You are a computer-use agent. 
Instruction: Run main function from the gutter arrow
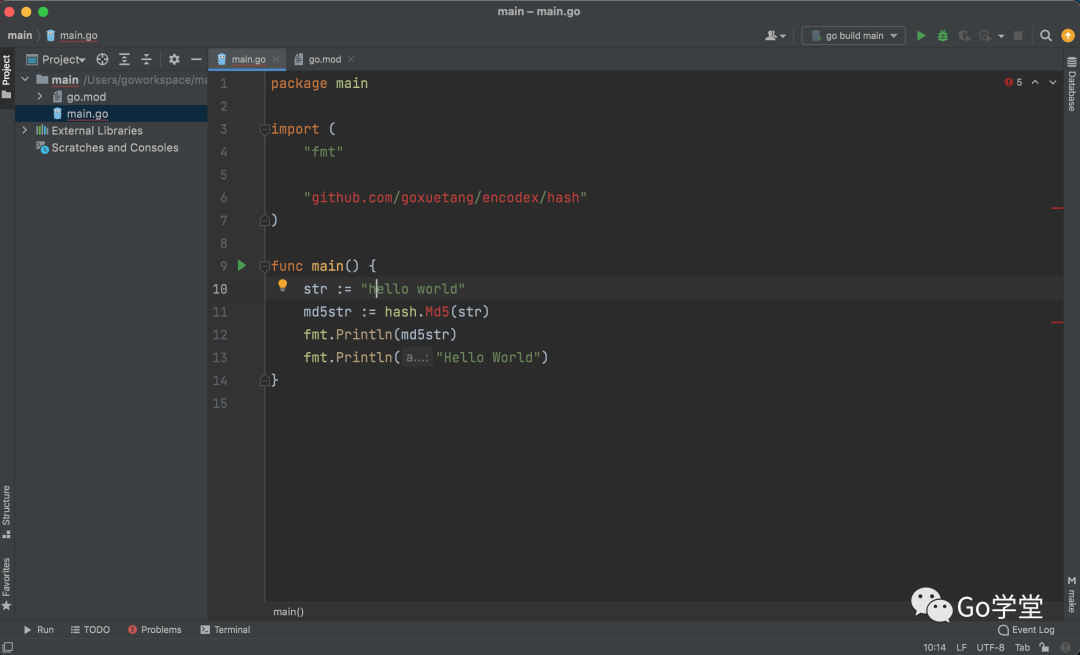coord(242,266)
